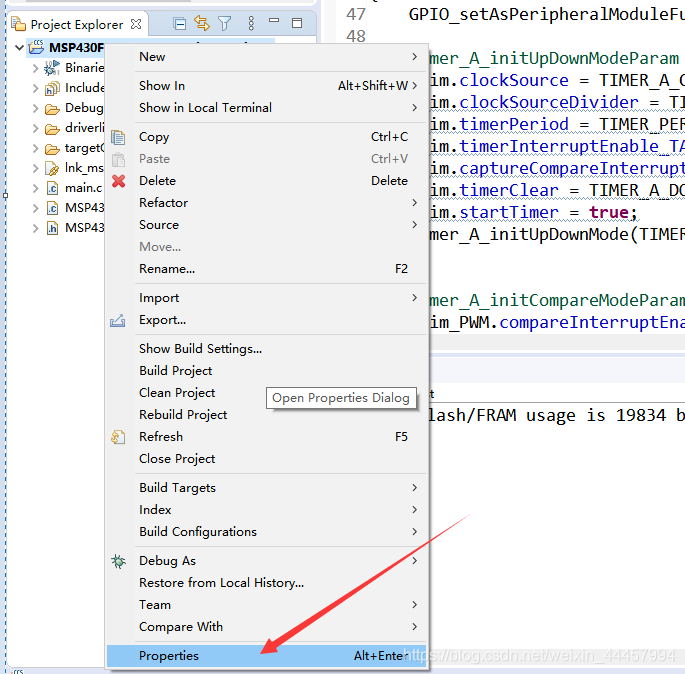Expand the main.c file node
Image resolution: width=685 pixels, height=674 pixels.
[36, 188]
